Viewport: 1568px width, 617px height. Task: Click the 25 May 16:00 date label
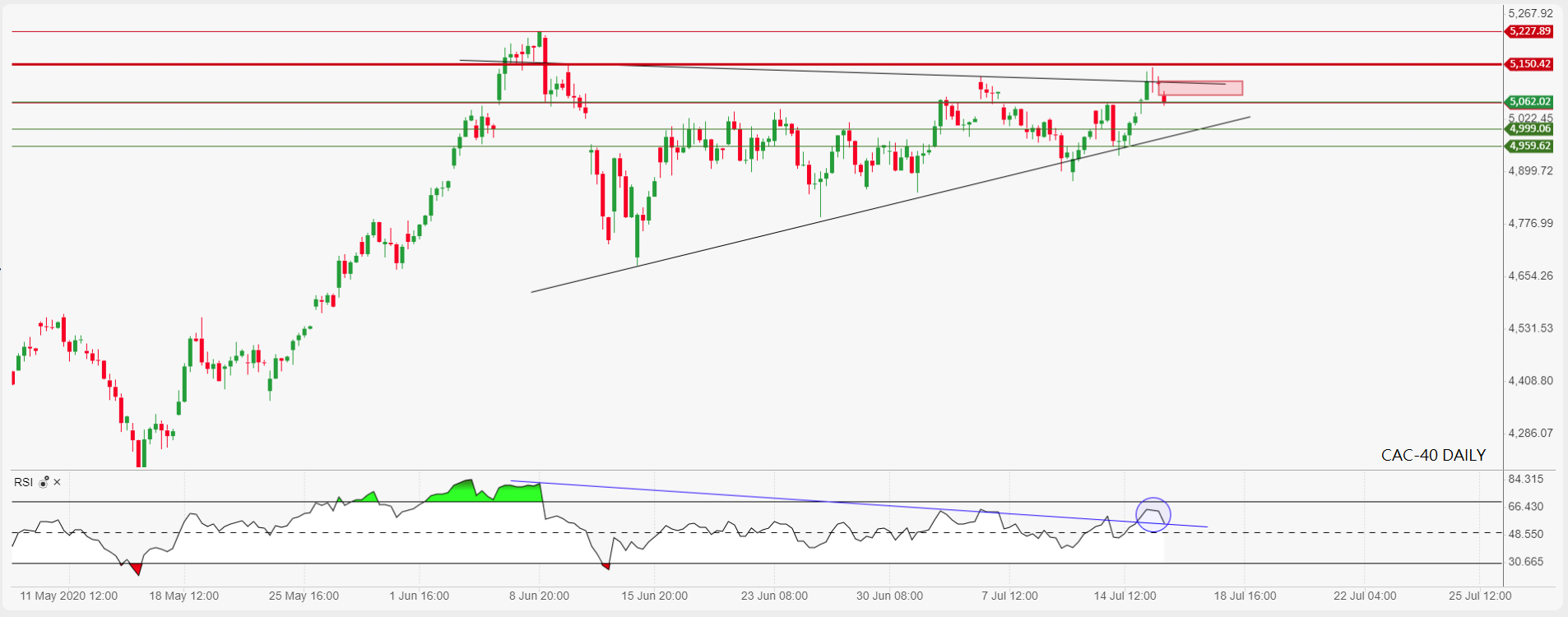304,596
